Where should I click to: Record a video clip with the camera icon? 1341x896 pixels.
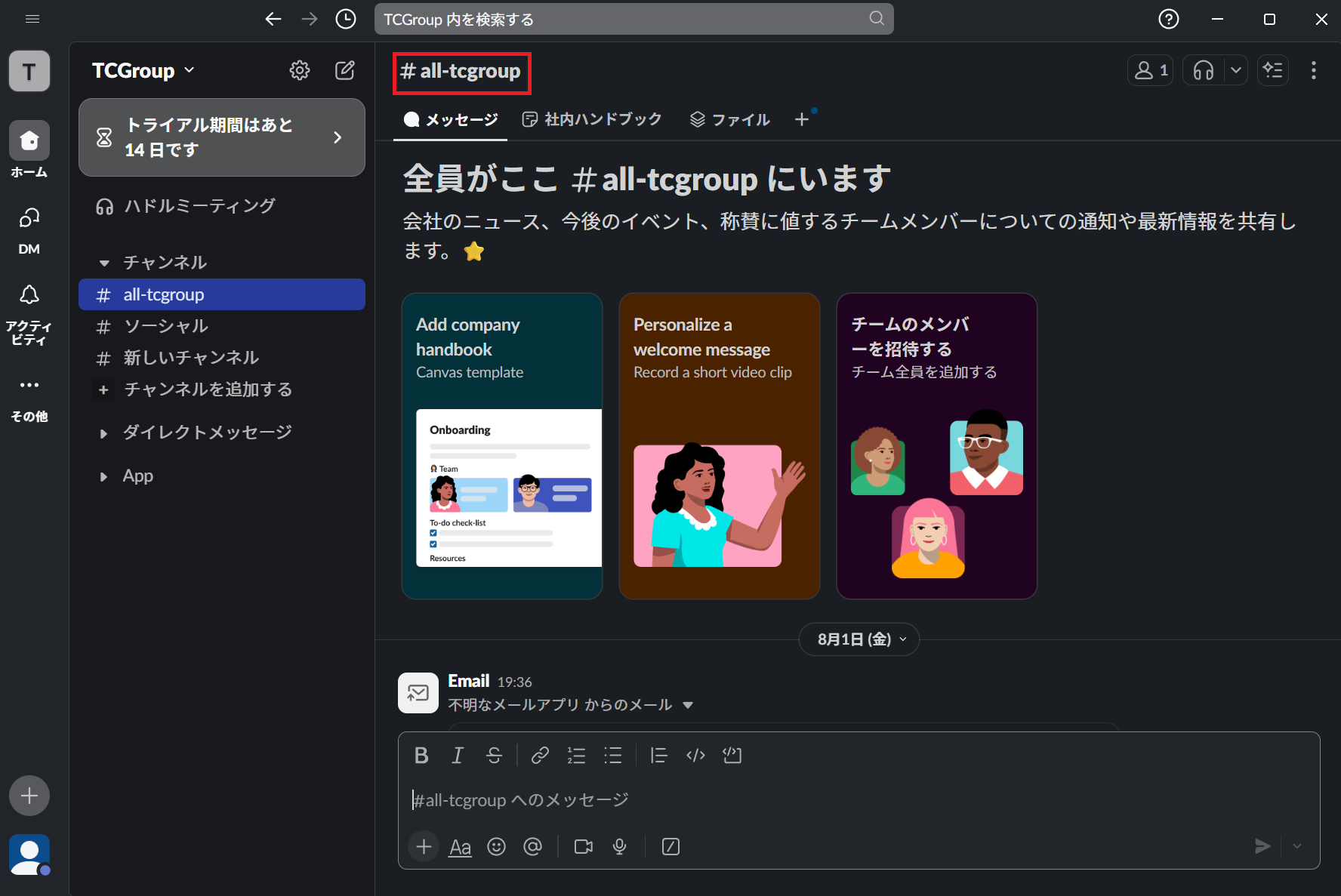(x=583, y=847)
